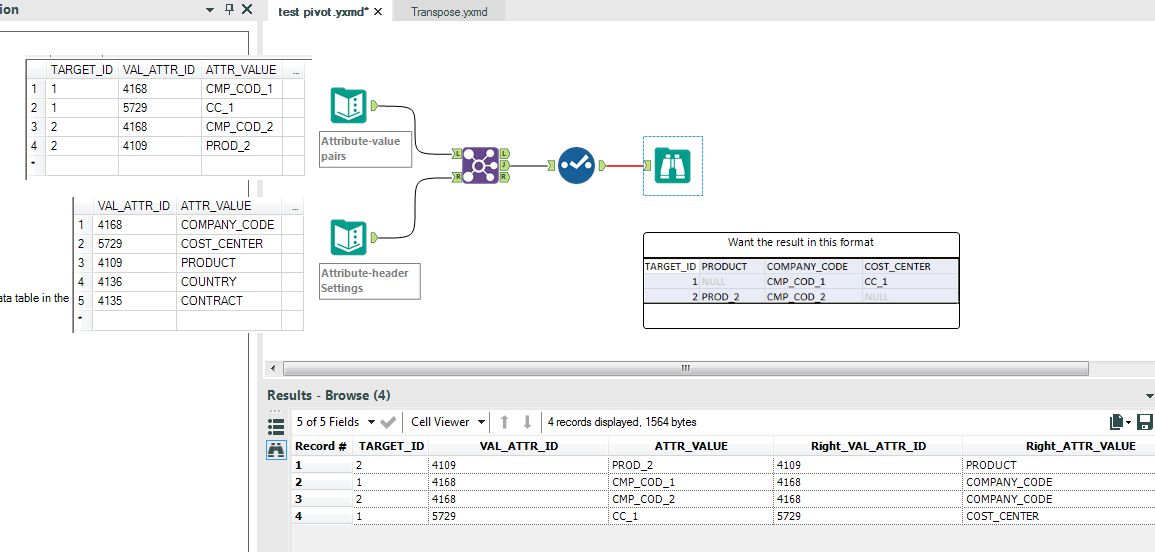Move to previous record with up arrow

pyautogui.click(x=505, y=422)
